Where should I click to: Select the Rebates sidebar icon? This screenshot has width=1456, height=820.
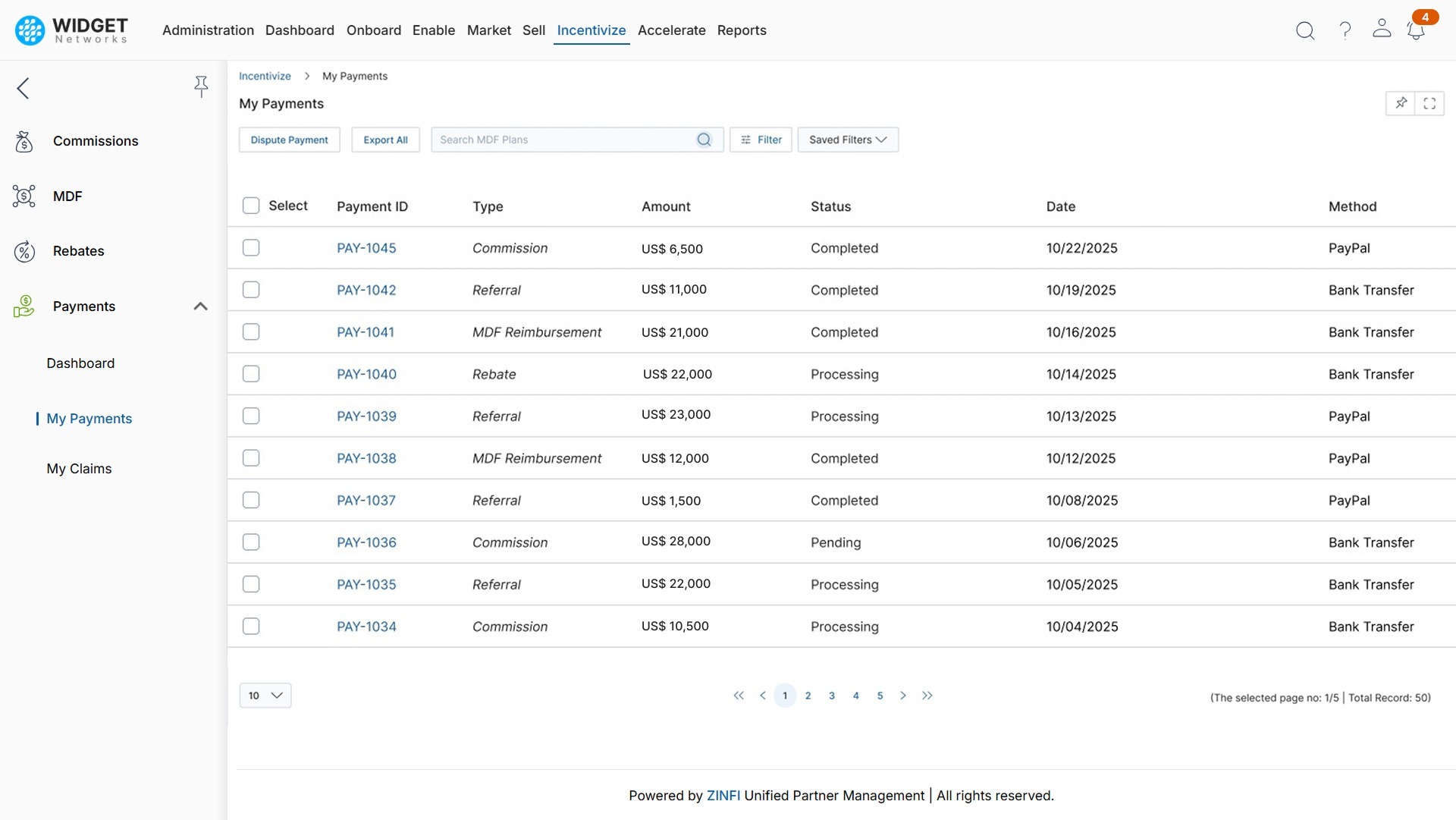pyautogui.click(x=24, y=251)
